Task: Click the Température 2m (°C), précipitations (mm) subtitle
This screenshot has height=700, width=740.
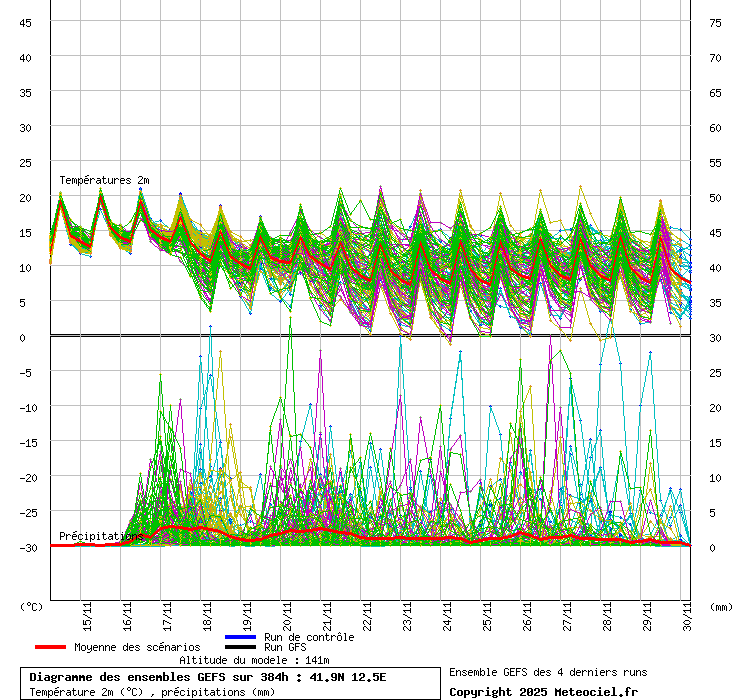Action: pyautogui.click(x=153, y=691)
